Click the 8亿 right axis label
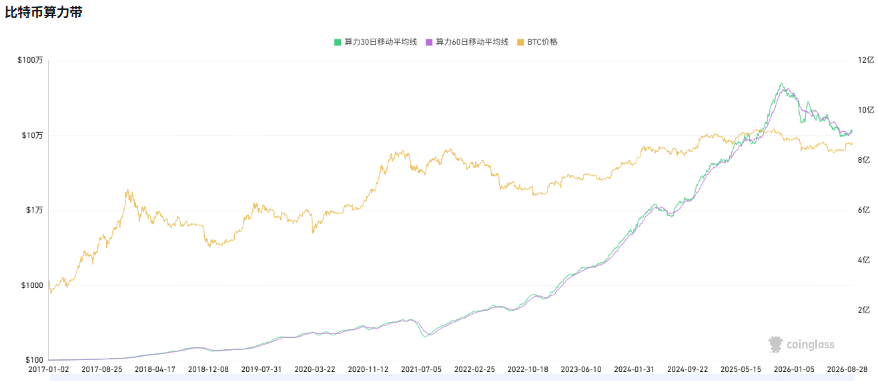Image resolution: width=878 pixels, height=381 pixels. [x=864, y=160]
